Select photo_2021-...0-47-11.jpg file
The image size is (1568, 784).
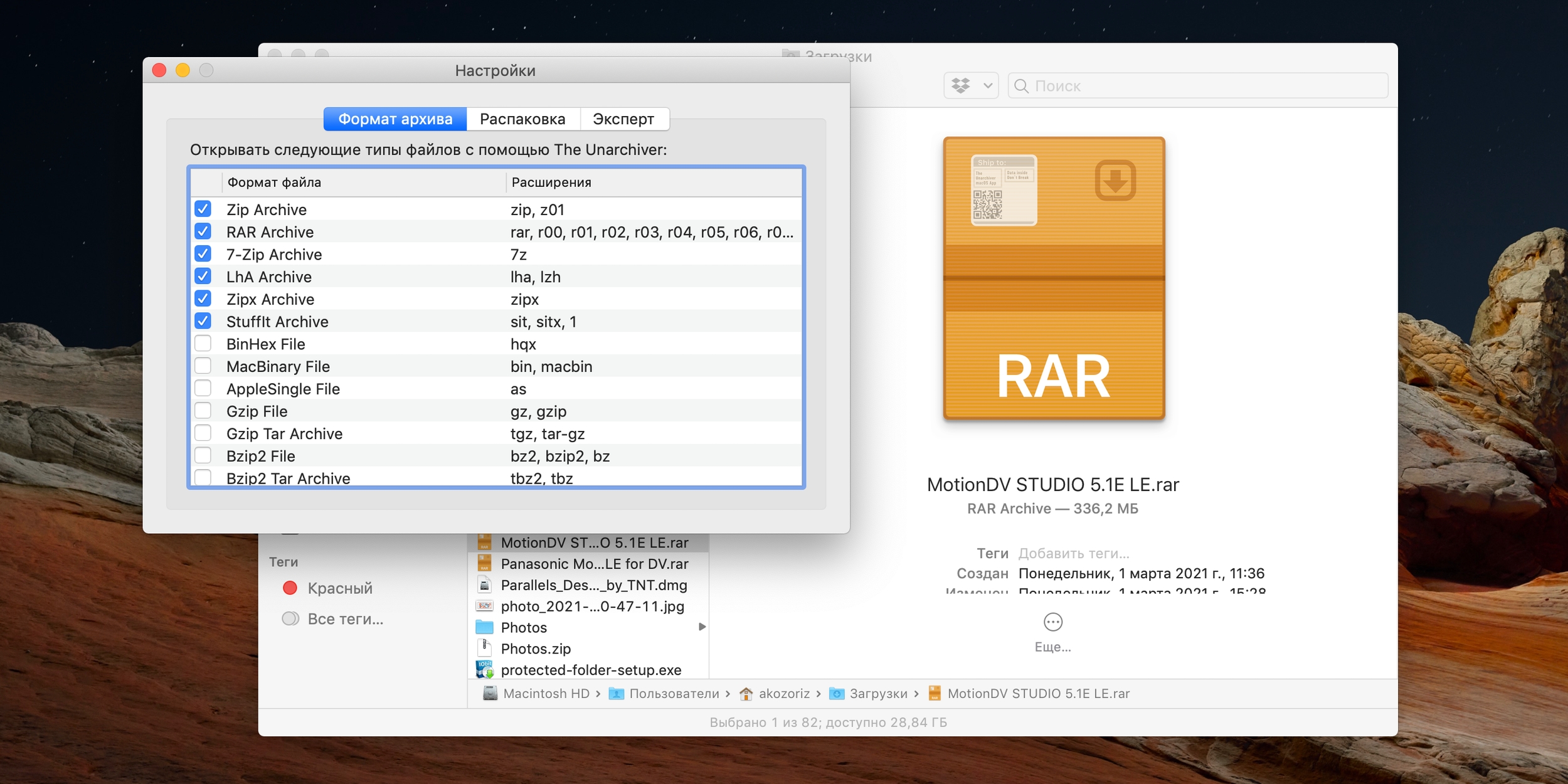[588, 607]
